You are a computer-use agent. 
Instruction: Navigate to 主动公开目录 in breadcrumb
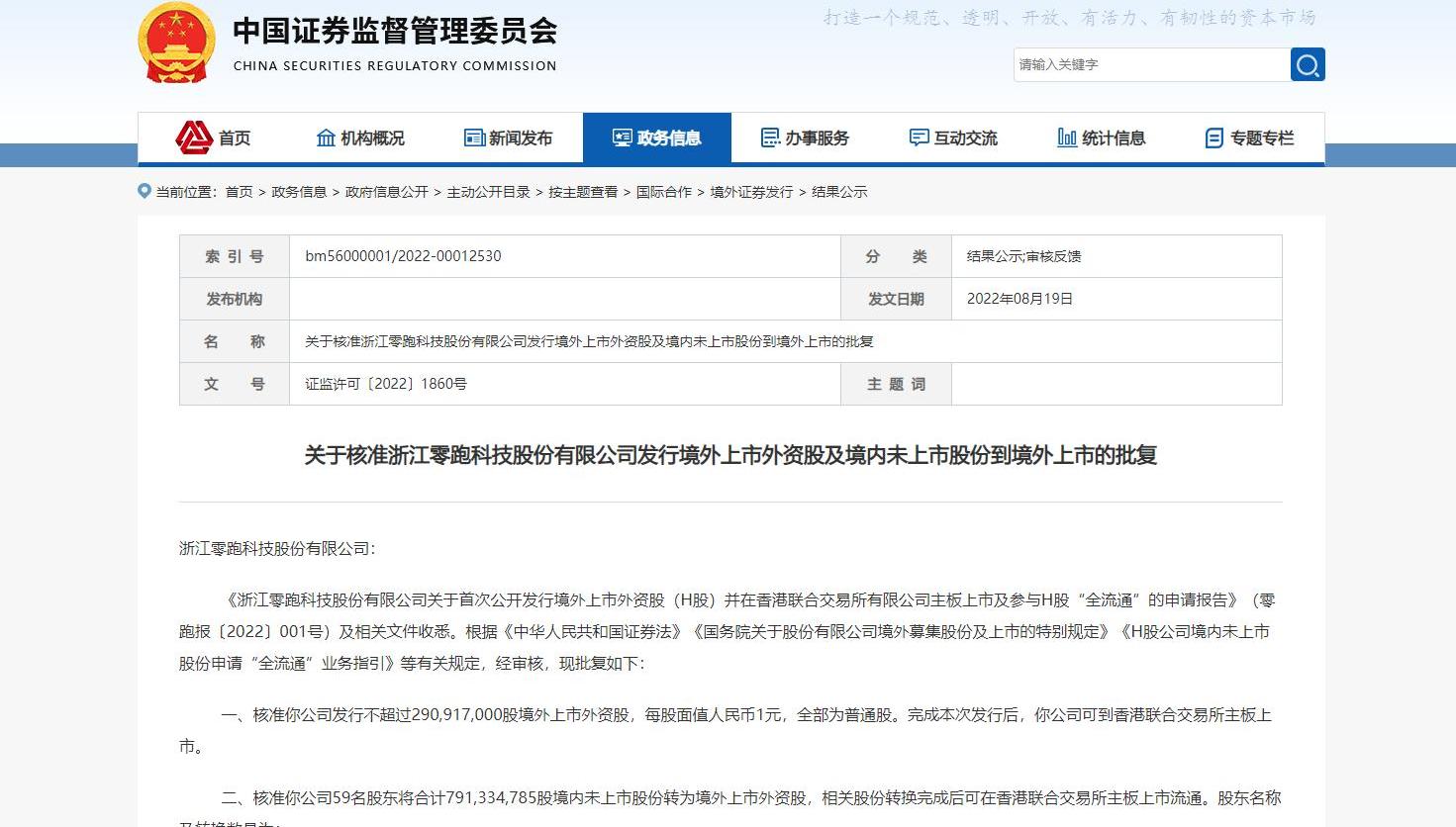[488, 192]
